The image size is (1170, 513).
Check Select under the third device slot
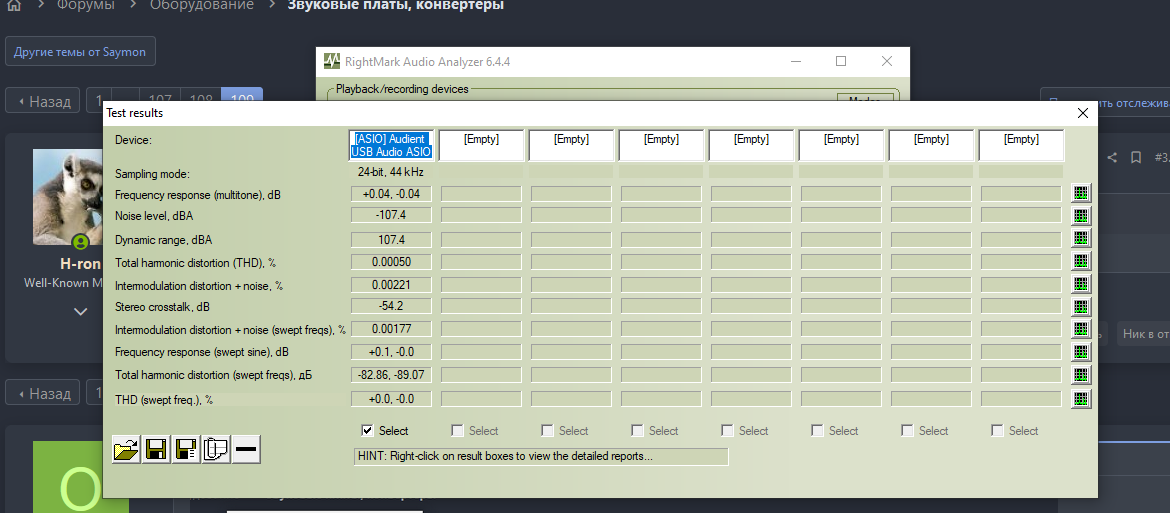(547, 430)
